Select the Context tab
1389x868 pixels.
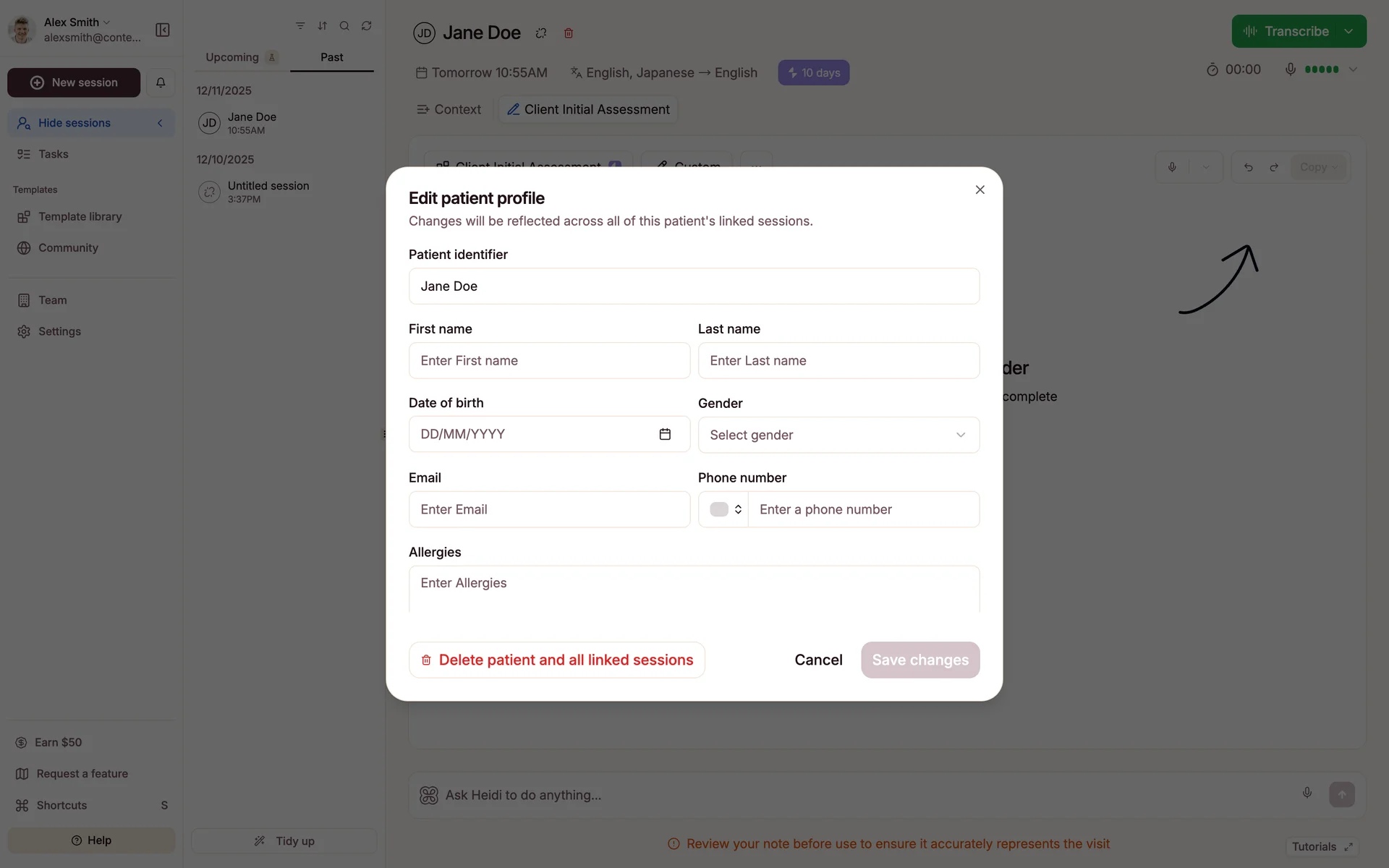click(449, 109)
